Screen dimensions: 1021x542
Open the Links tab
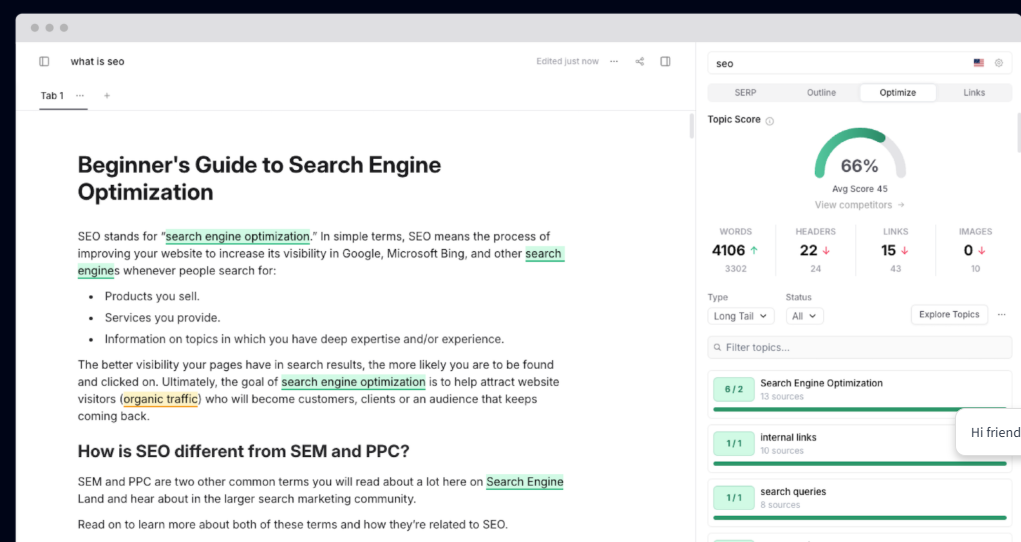974,93
